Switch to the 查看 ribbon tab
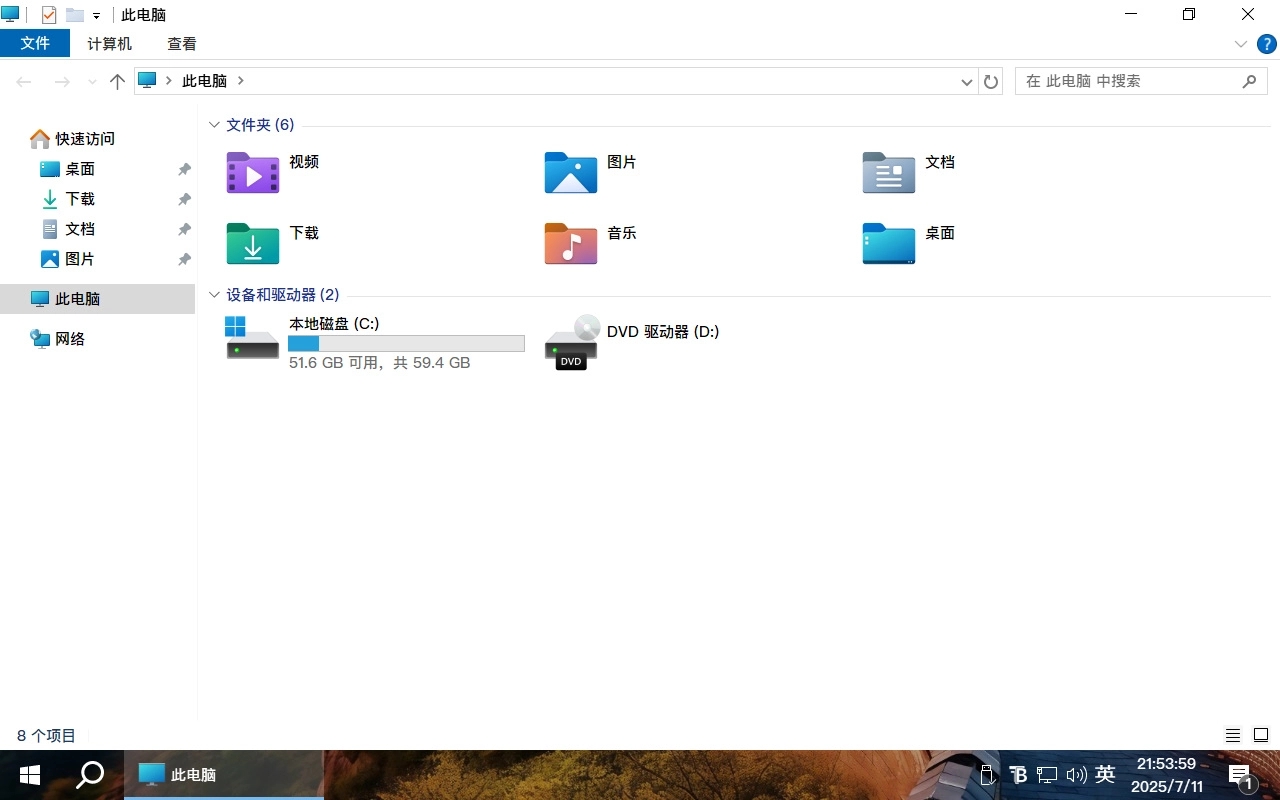This screenshot has width=1280, height=800. click(181, 43)
